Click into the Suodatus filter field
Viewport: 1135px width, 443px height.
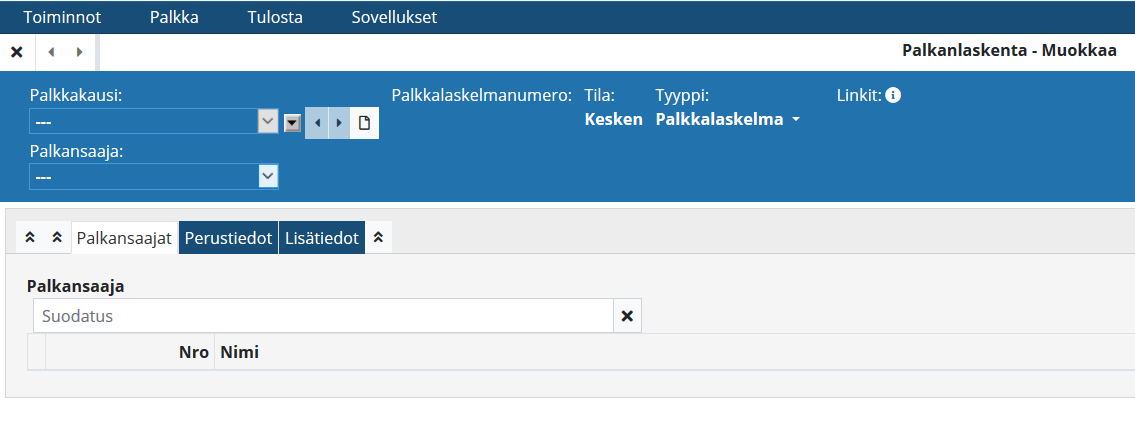coord(322,316)
